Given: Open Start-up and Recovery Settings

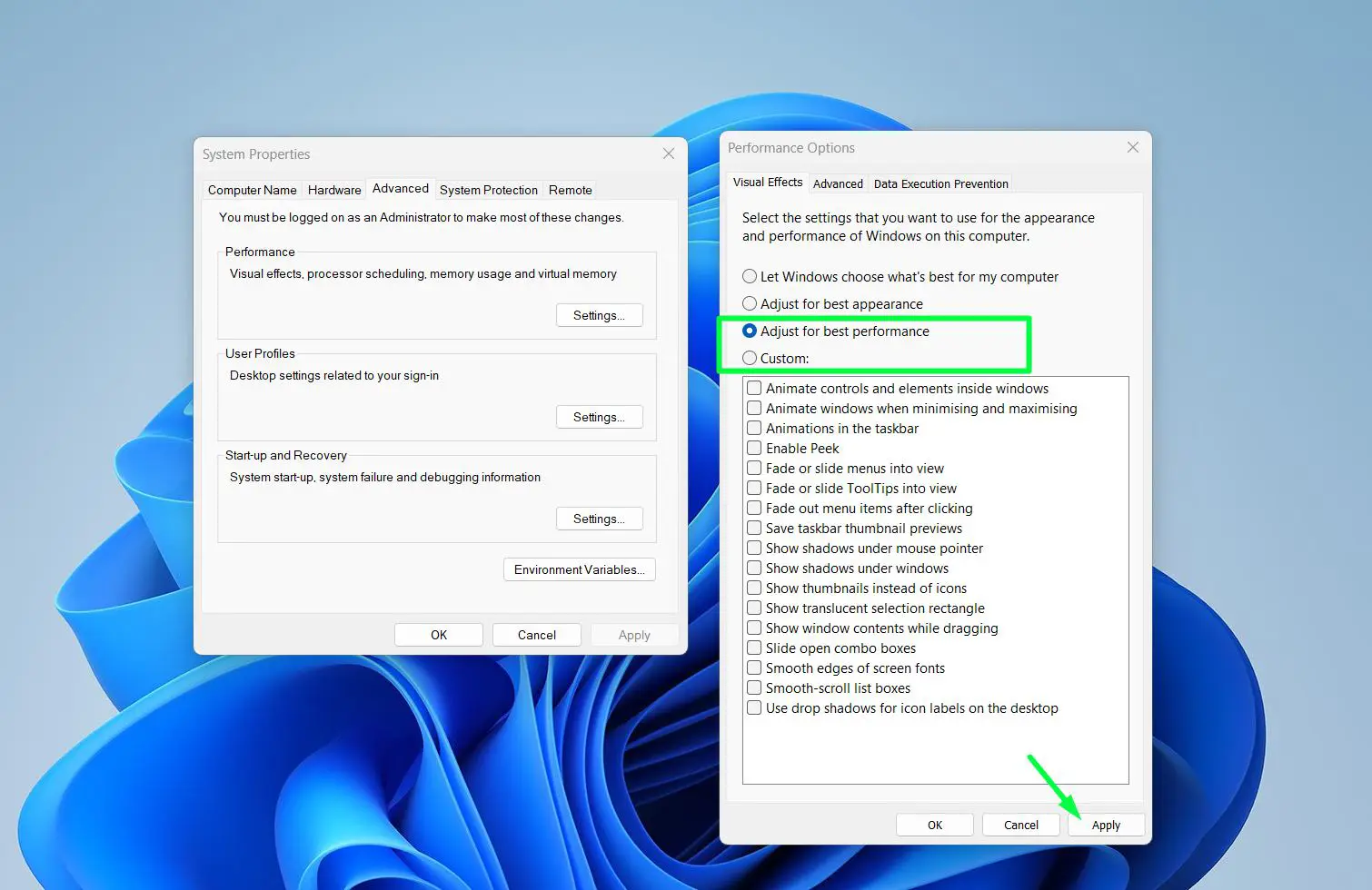Looking at the screenshot, I should click(x=599, y=518).
